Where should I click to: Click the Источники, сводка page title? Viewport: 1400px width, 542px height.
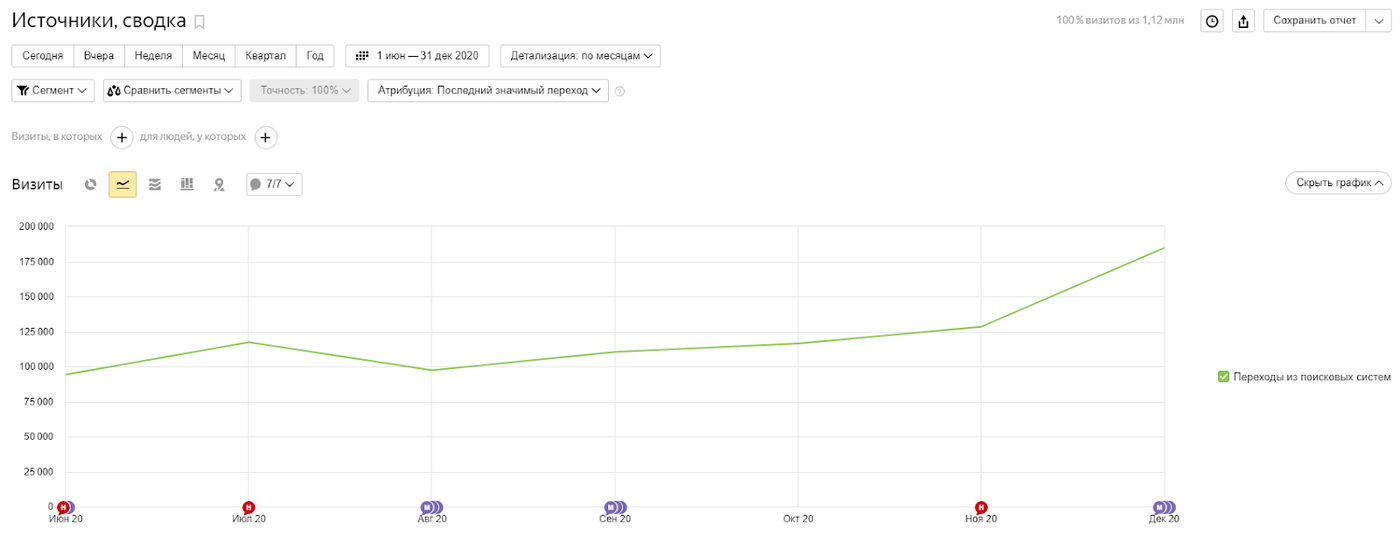tap(99, 21)
